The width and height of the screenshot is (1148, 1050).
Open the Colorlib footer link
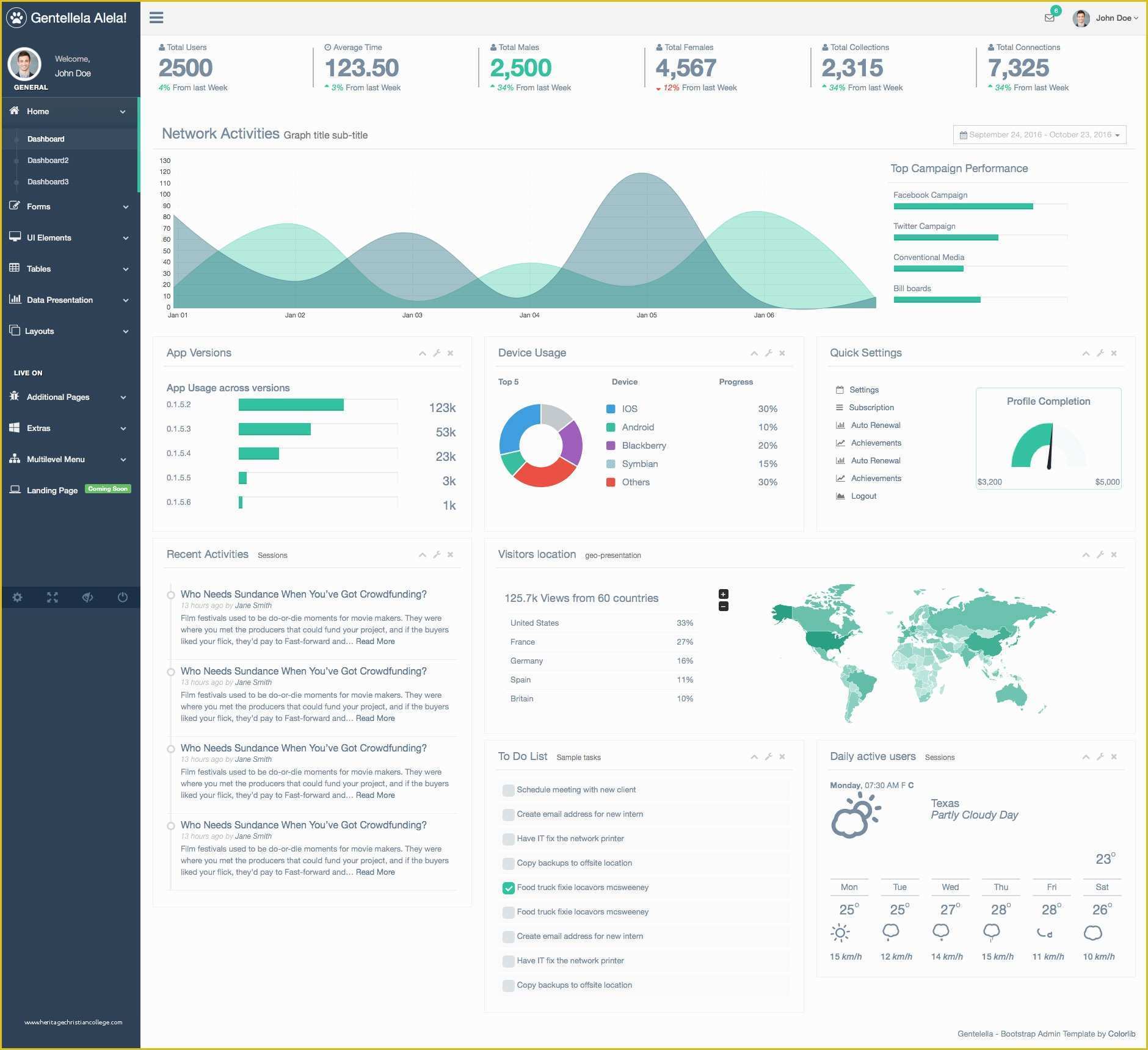tap(1122, 1034)
